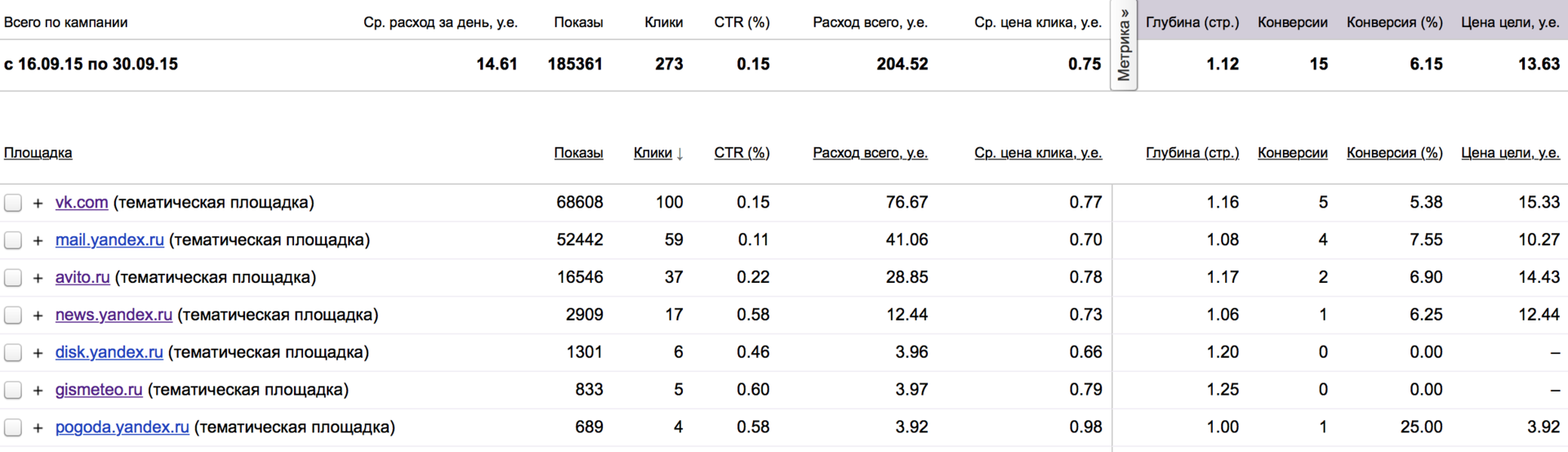Sort by Расход всего column
The height and width of the screenshot is (452, 1568).
click(x=870, y=153)
